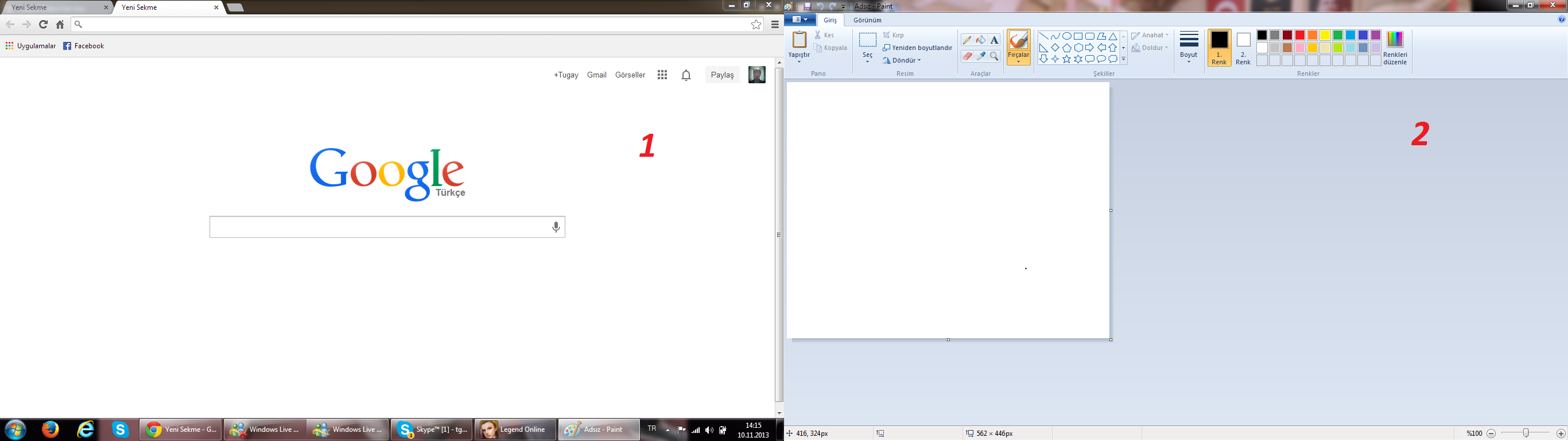The height and width of the screenshot is (441, 1568).
Task: Click the Paylaş share button
Action: pos(723,75)
